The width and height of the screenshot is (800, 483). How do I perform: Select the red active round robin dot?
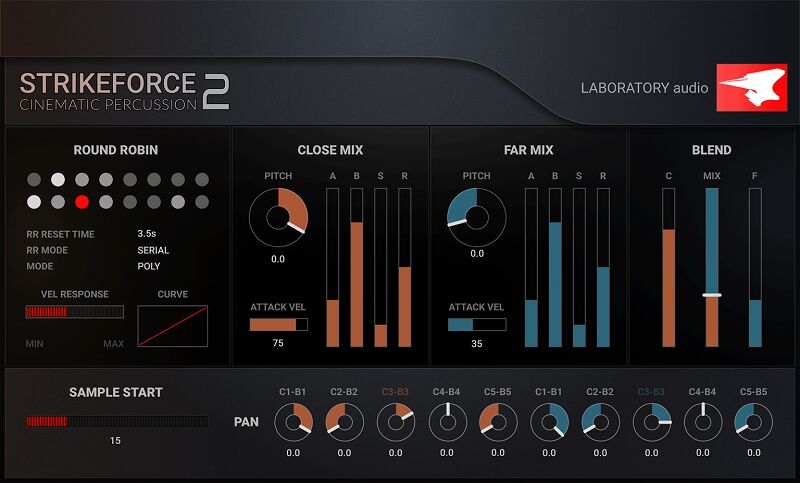click(82, 202)
